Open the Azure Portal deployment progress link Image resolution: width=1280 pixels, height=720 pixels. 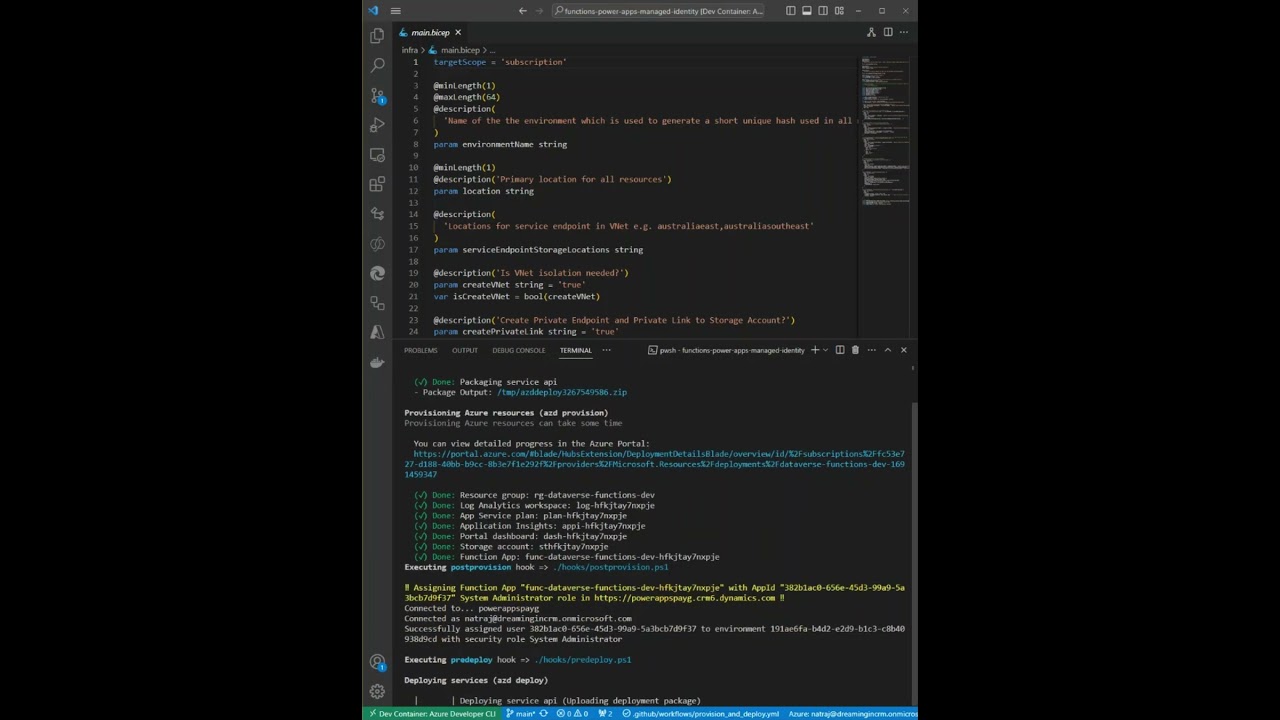654,464
